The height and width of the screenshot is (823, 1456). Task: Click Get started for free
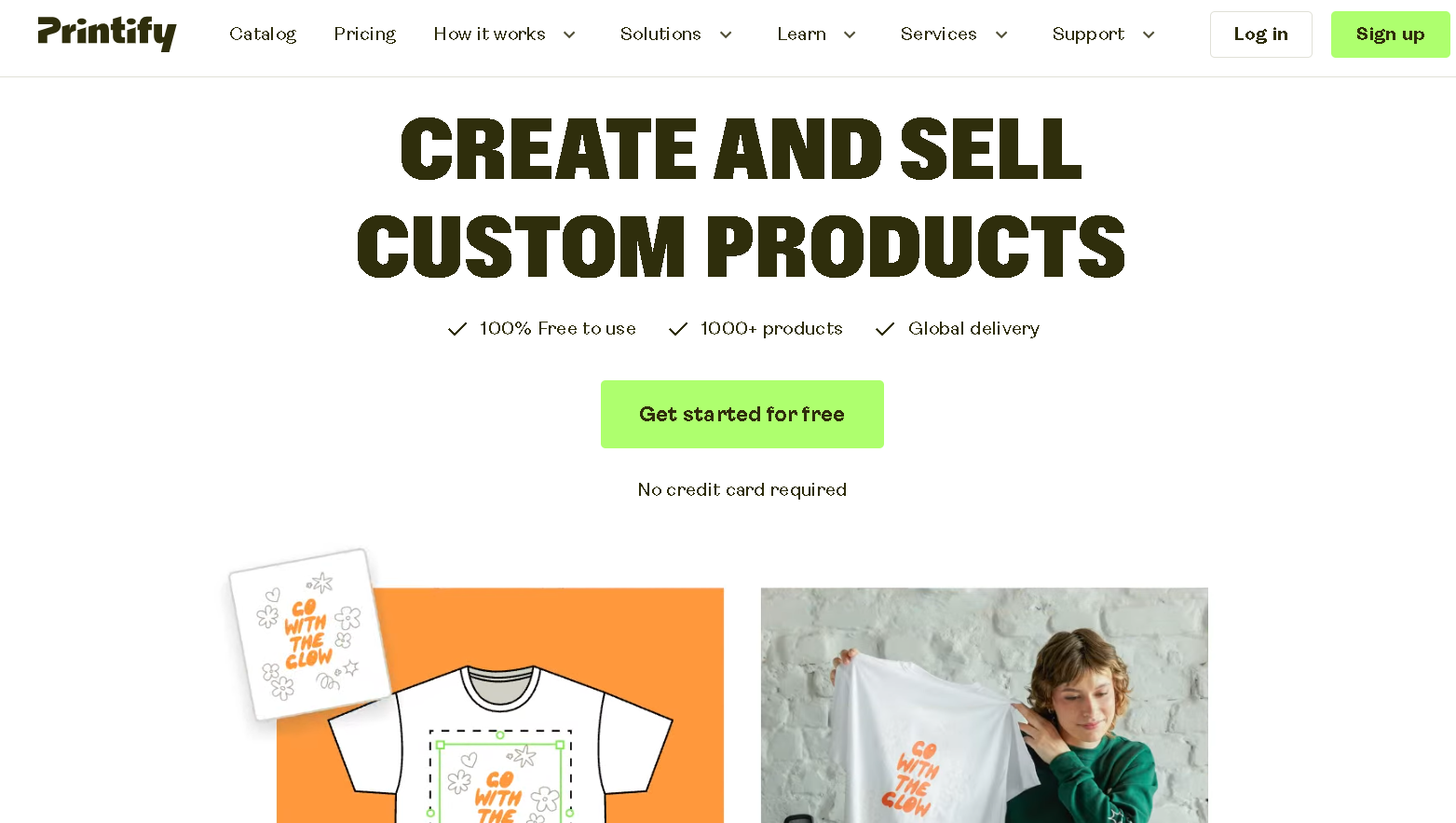click(742, 414)
